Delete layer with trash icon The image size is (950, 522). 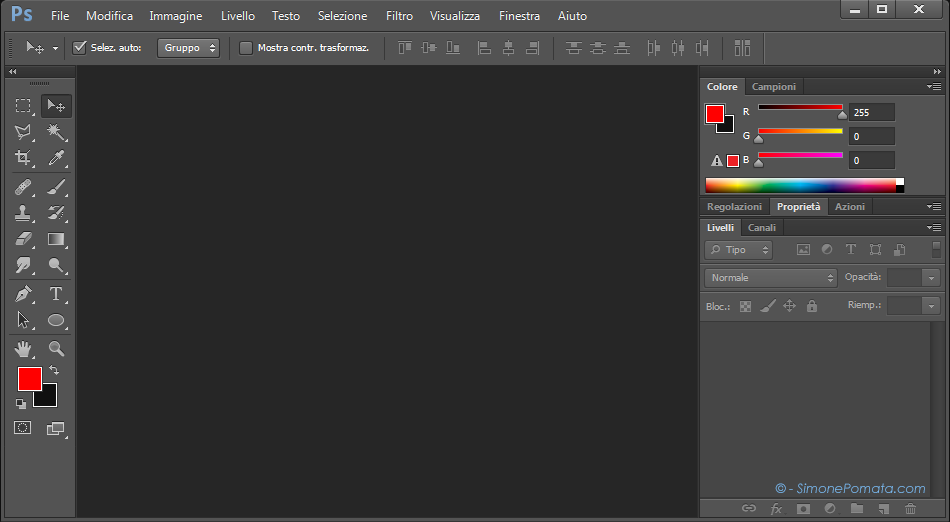911,509
